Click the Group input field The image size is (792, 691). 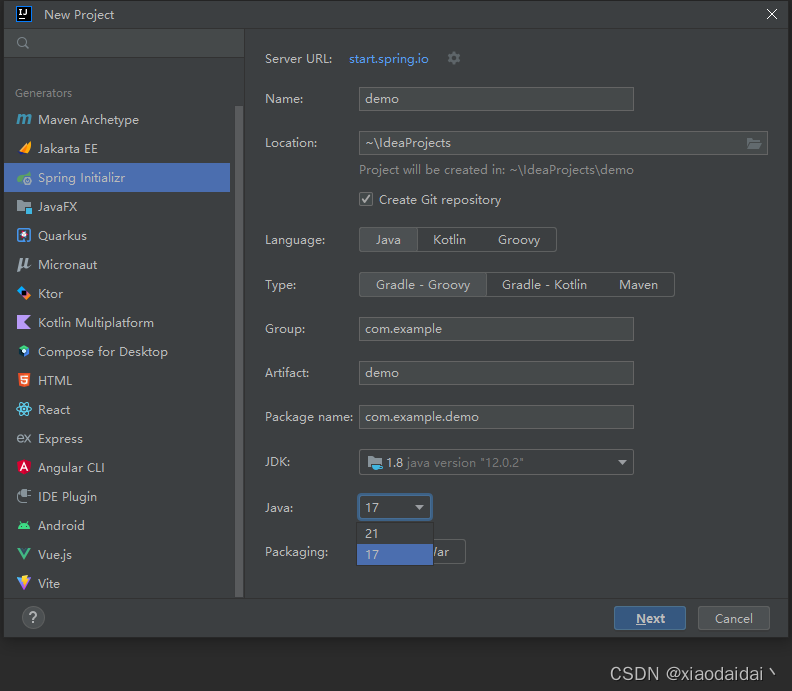coord(496,329)
